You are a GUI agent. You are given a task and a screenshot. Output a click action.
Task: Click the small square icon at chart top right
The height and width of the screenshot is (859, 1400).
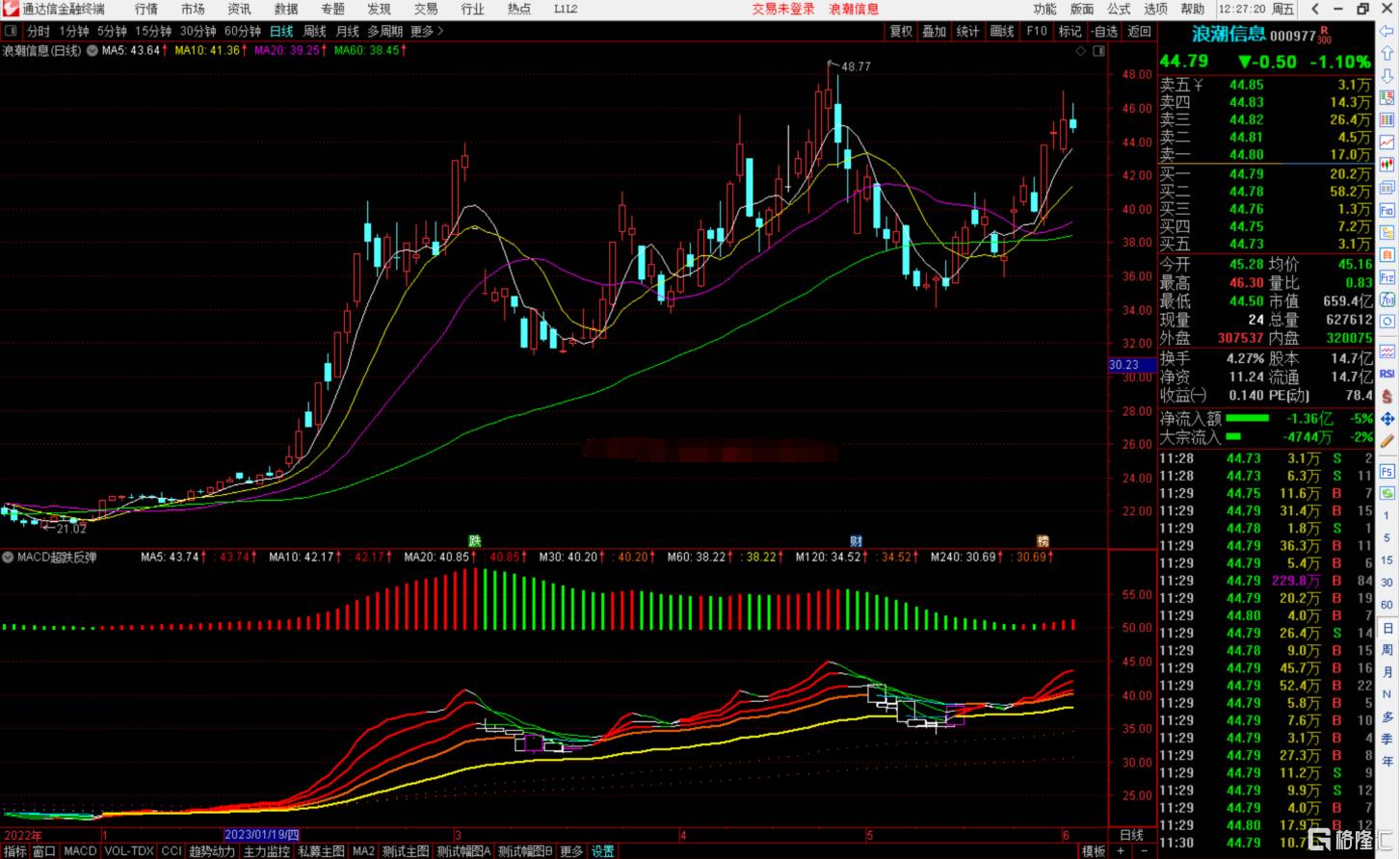click(x=1098, y=50)
